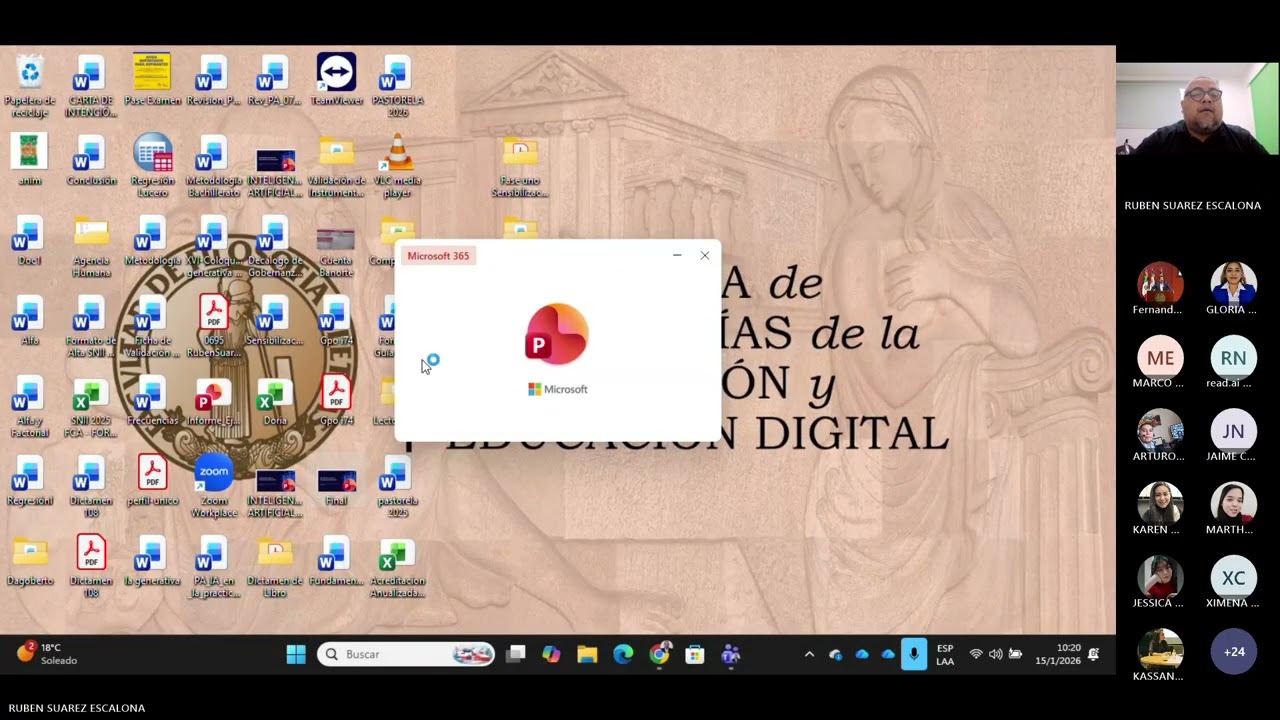Open Task View on the taskbar

(x=515, y=654)
